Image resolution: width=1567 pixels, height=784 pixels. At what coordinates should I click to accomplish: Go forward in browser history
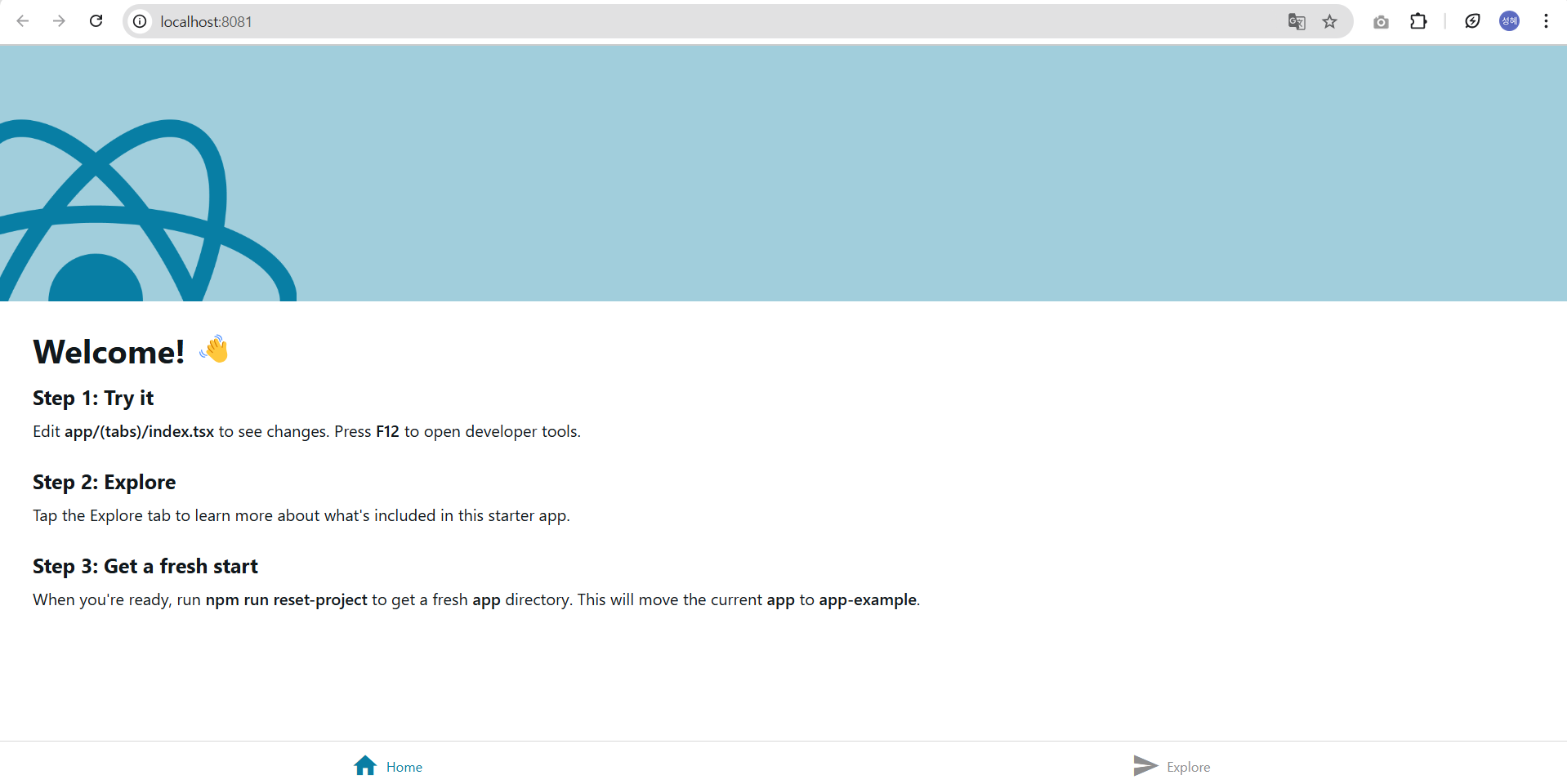point(59,21)
